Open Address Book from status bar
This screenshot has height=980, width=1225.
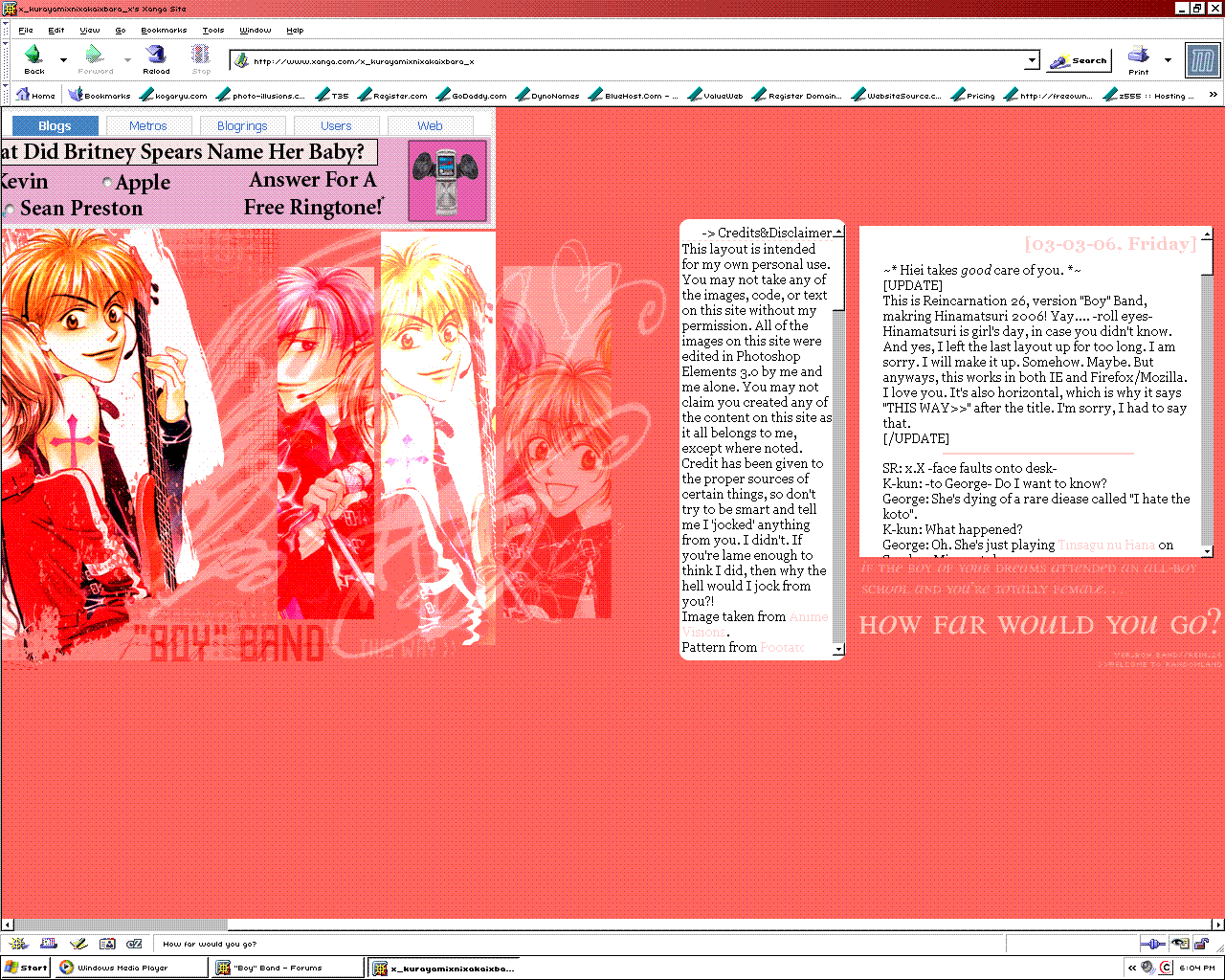(107, 944)
